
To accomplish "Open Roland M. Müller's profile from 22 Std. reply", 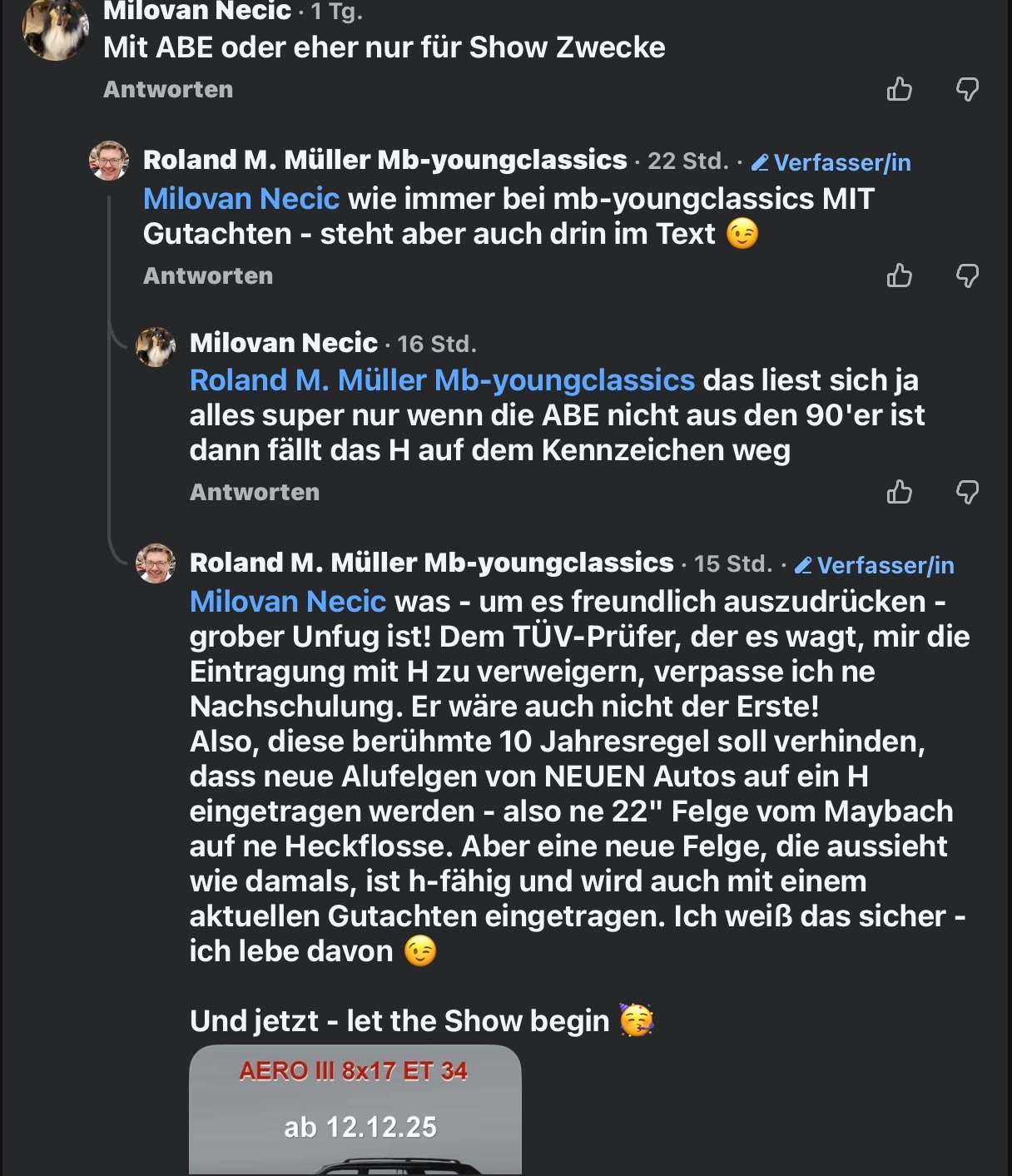I will [384, 160].
